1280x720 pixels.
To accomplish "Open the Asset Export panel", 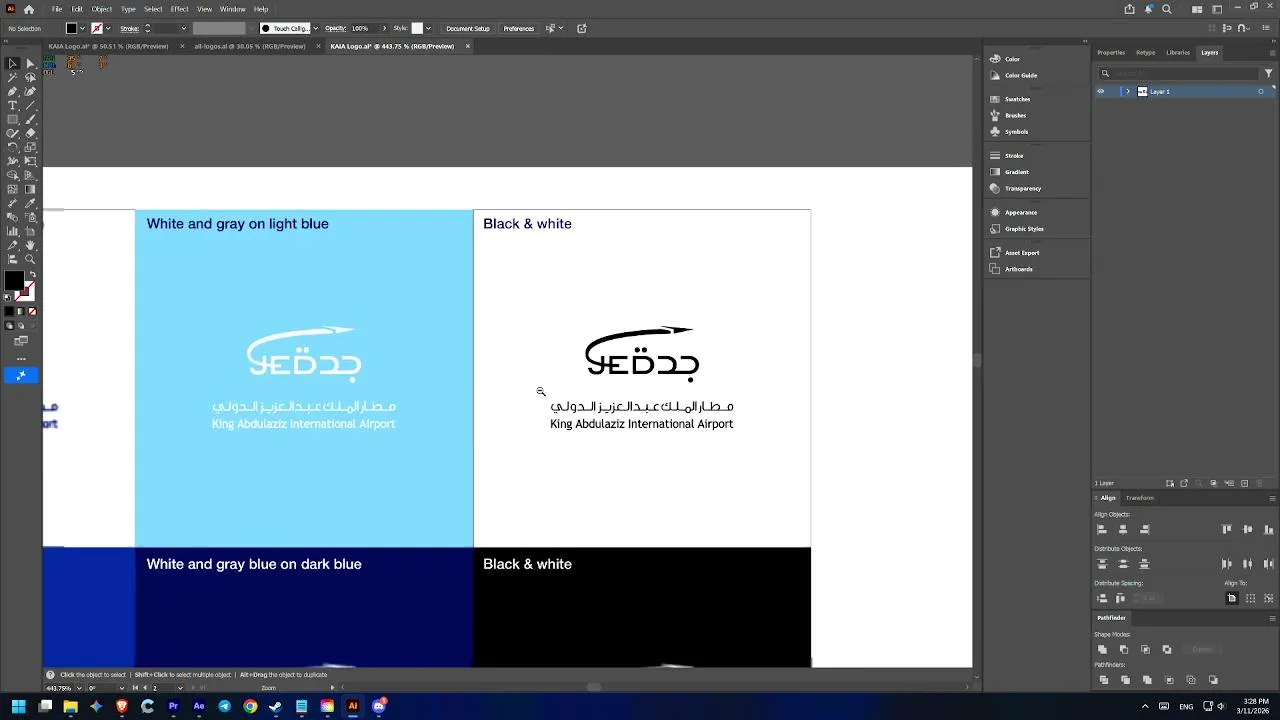I will pyautogui.click(x=1022, y=252).
